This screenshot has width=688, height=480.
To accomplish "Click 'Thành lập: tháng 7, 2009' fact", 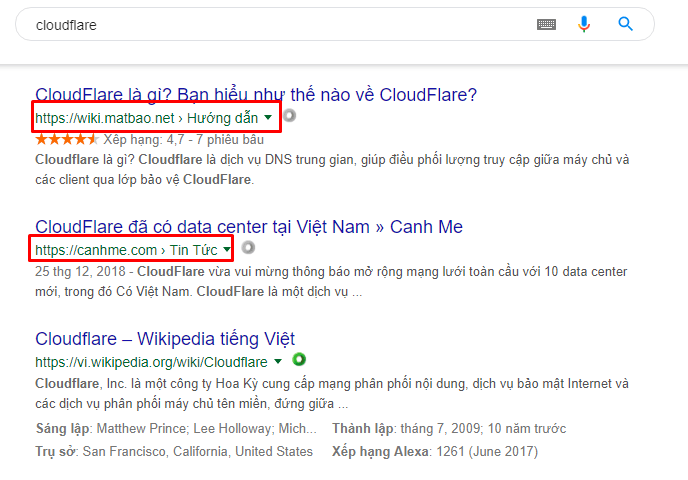I will pos(449,428).
